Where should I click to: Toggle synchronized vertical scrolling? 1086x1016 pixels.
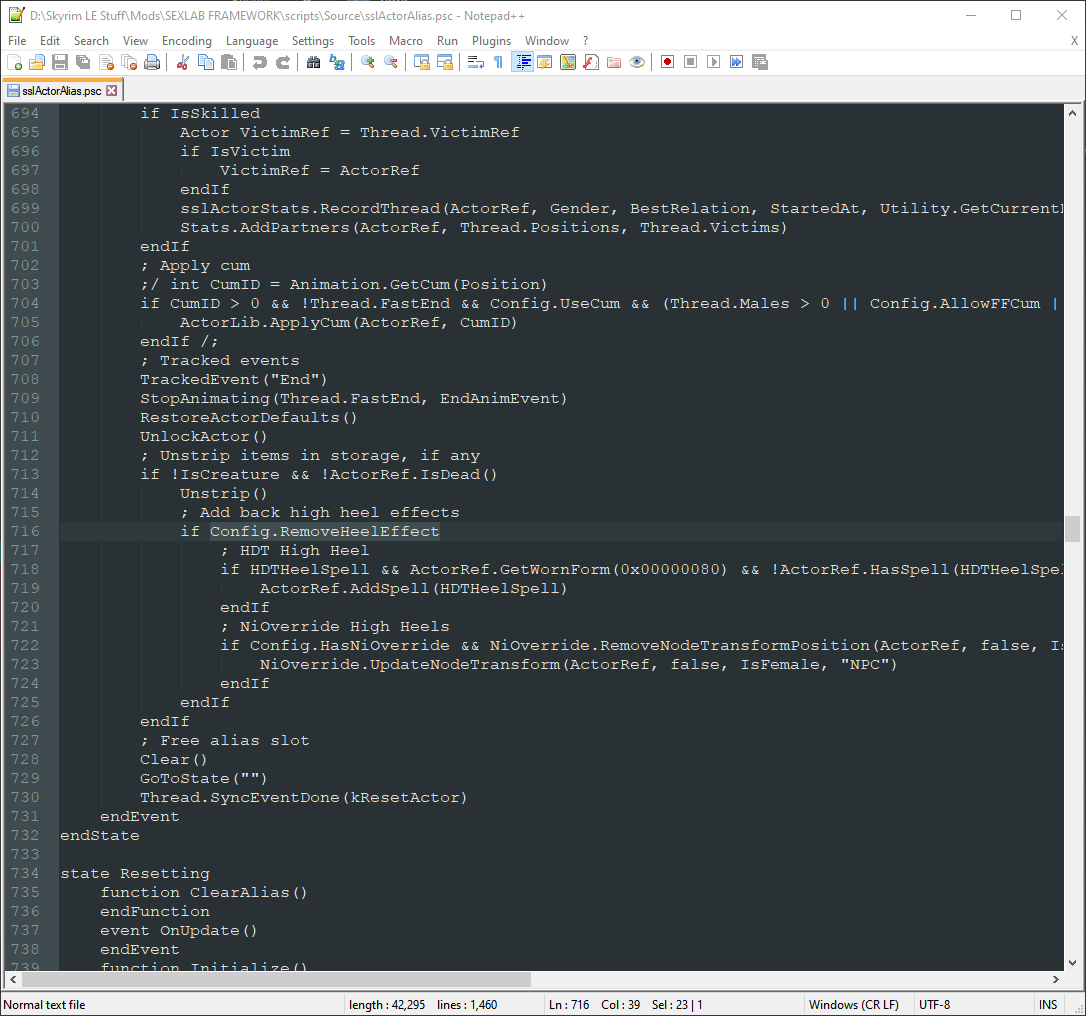click(422, 62)
